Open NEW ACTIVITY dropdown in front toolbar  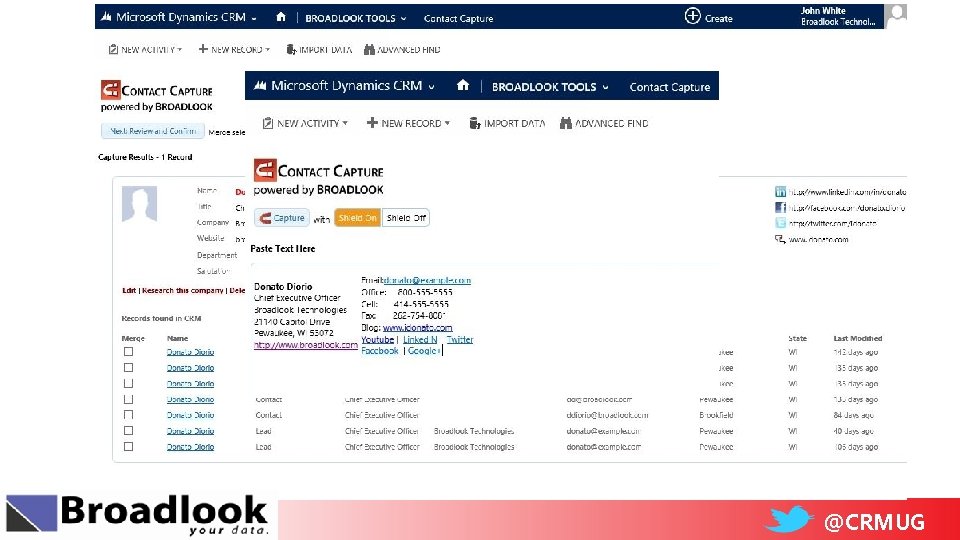click(x=305, y=123)
